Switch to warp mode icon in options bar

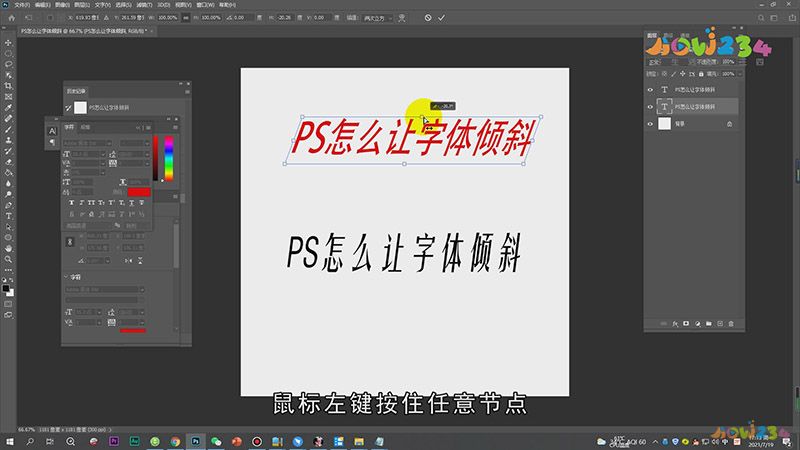(402, 18)
